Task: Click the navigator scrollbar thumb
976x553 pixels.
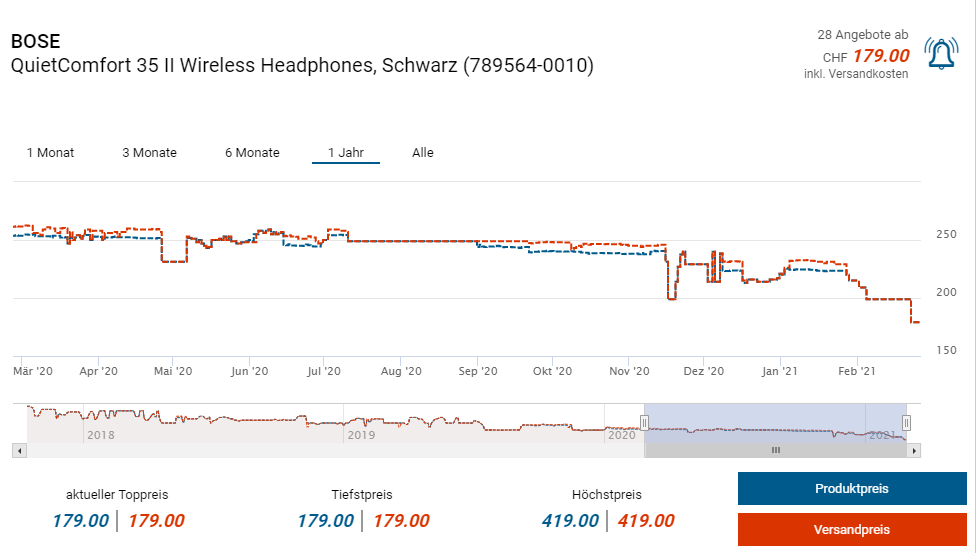Action: (x=775, y=451)
